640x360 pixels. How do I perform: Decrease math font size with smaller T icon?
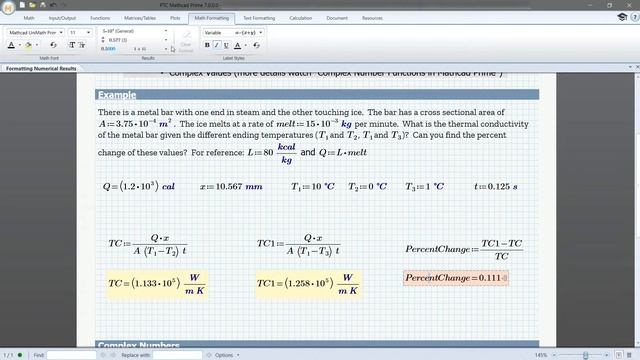coord(82,45)
